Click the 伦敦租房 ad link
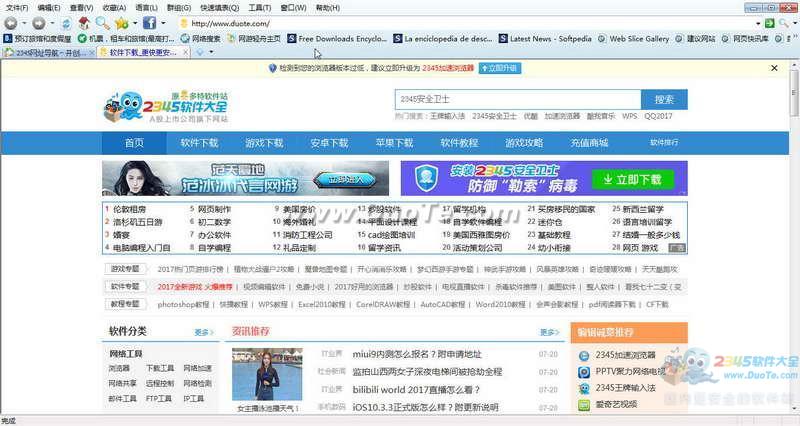 click(129, 209)
